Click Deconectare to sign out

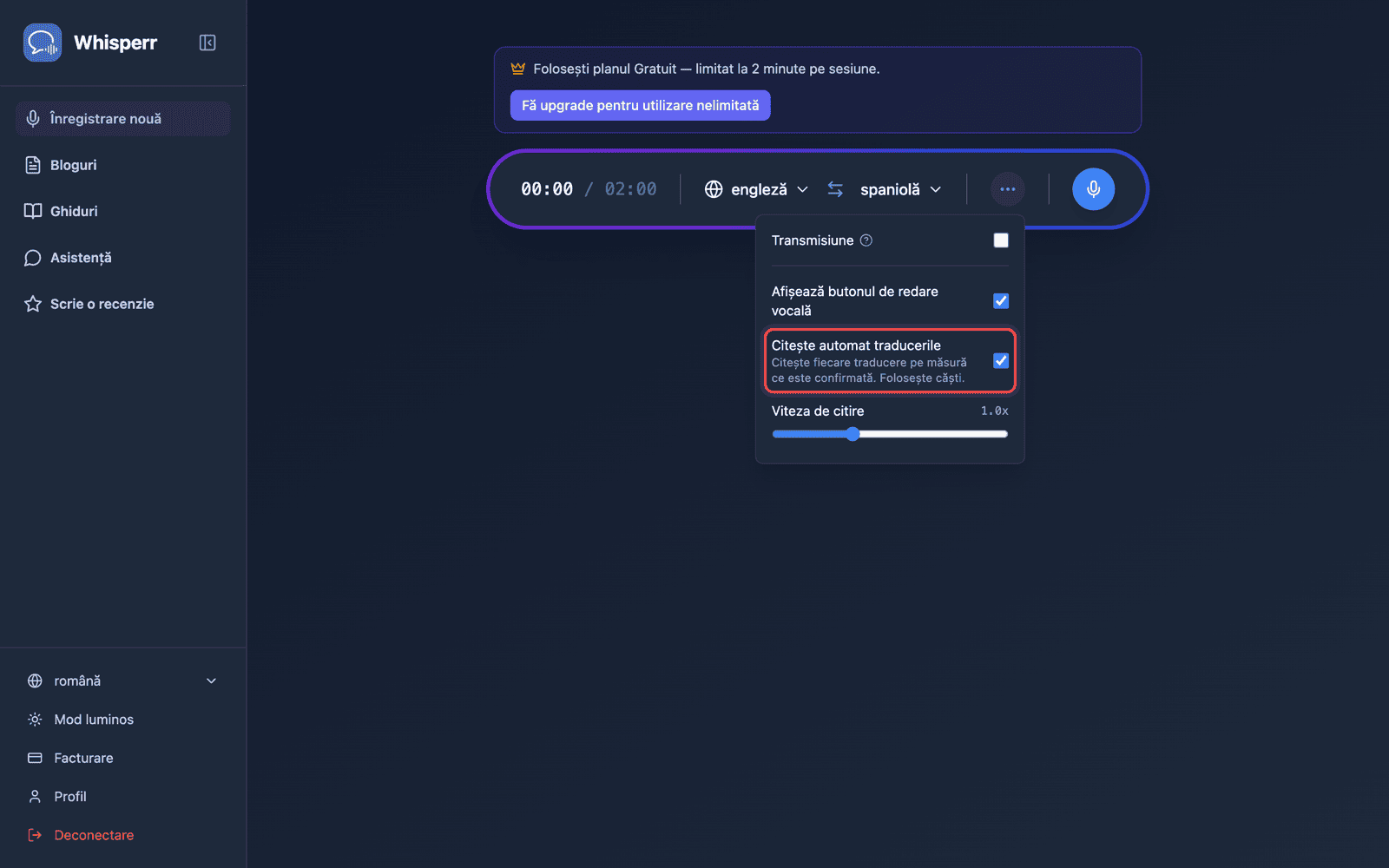coord(122,835)
